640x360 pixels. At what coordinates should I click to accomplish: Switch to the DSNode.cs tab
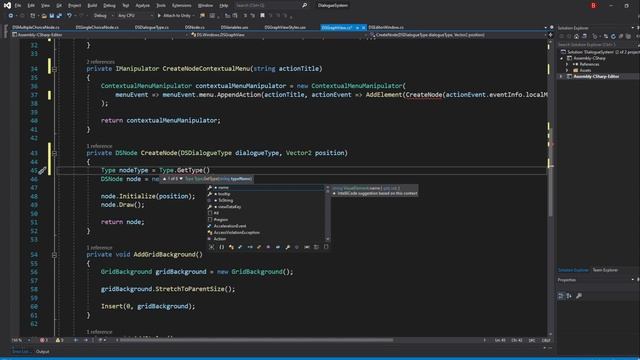[195, 27]
